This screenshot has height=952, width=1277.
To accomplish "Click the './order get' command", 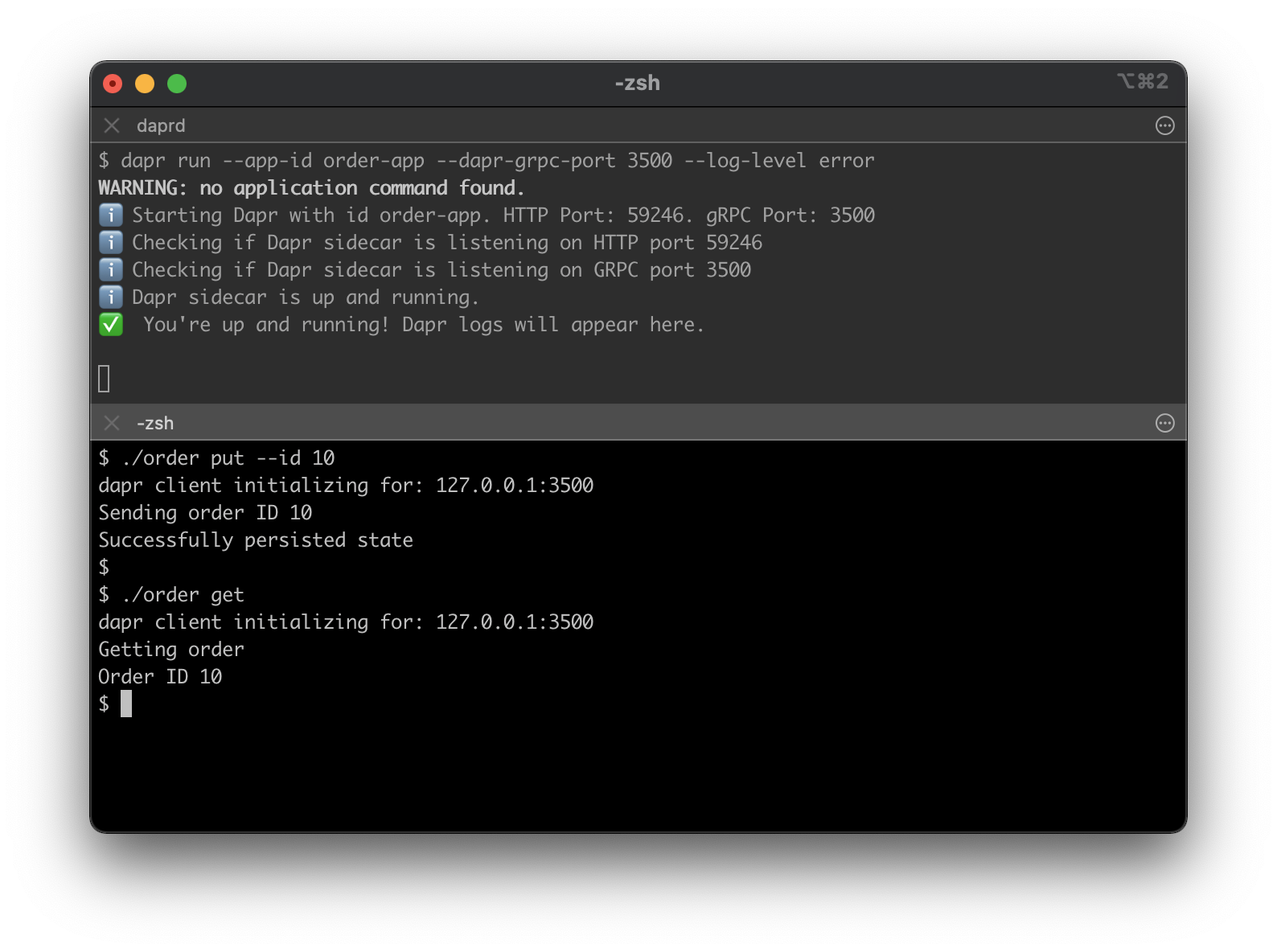I will [x=183, y=595].
